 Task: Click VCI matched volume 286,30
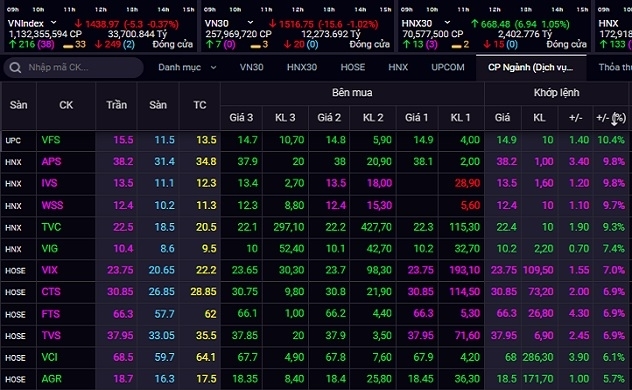[x=538, y=357]
